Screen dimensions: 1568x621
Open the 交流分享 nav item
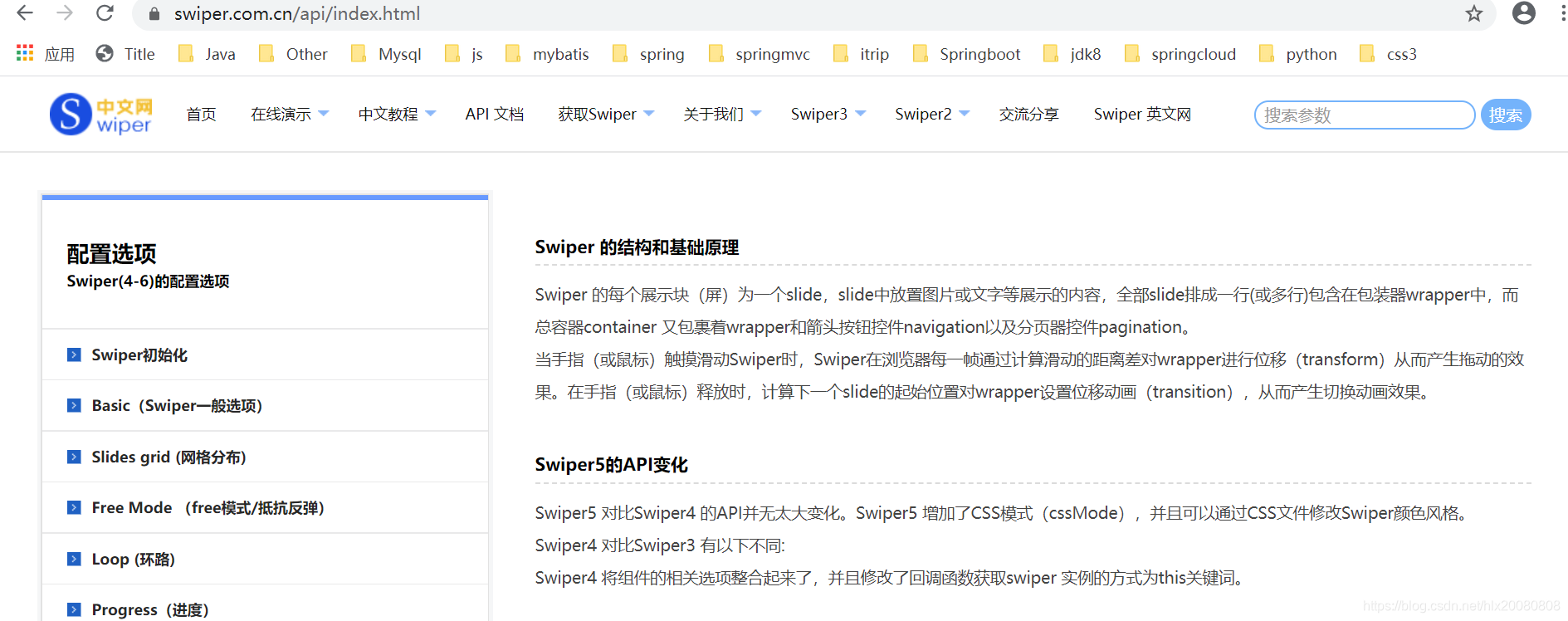1029,115
